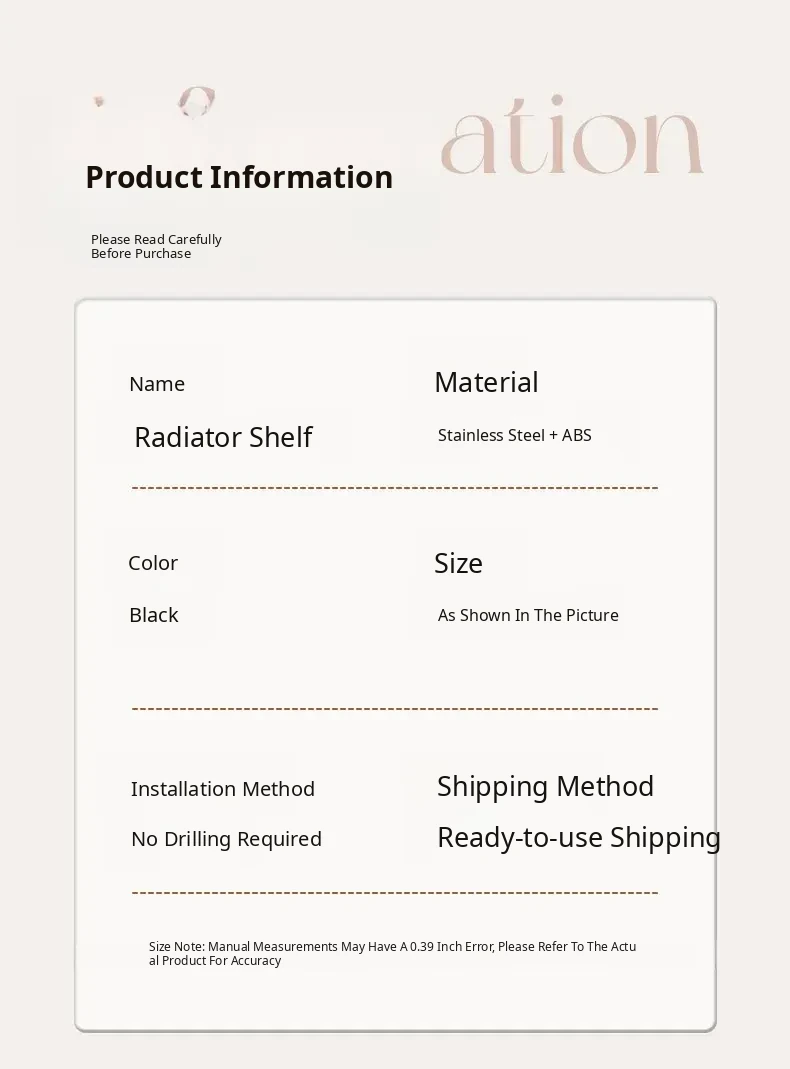This screenshot has height=1069, width=790.
Task: Select the No Drilling Required text
Action: point(226,839)
